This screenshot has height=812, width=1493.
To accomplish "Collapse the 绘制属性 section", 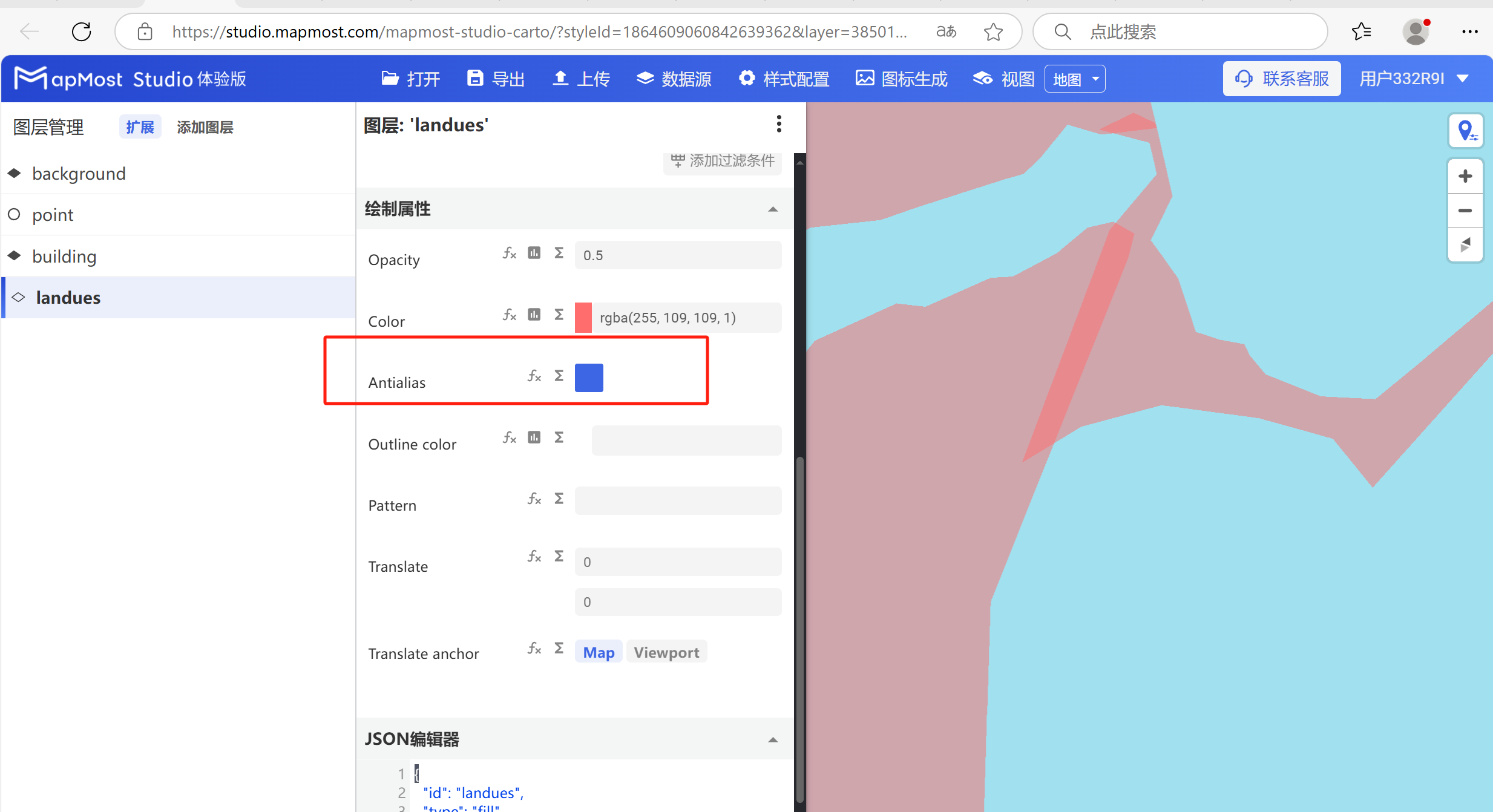I will [x=773, y=209].
